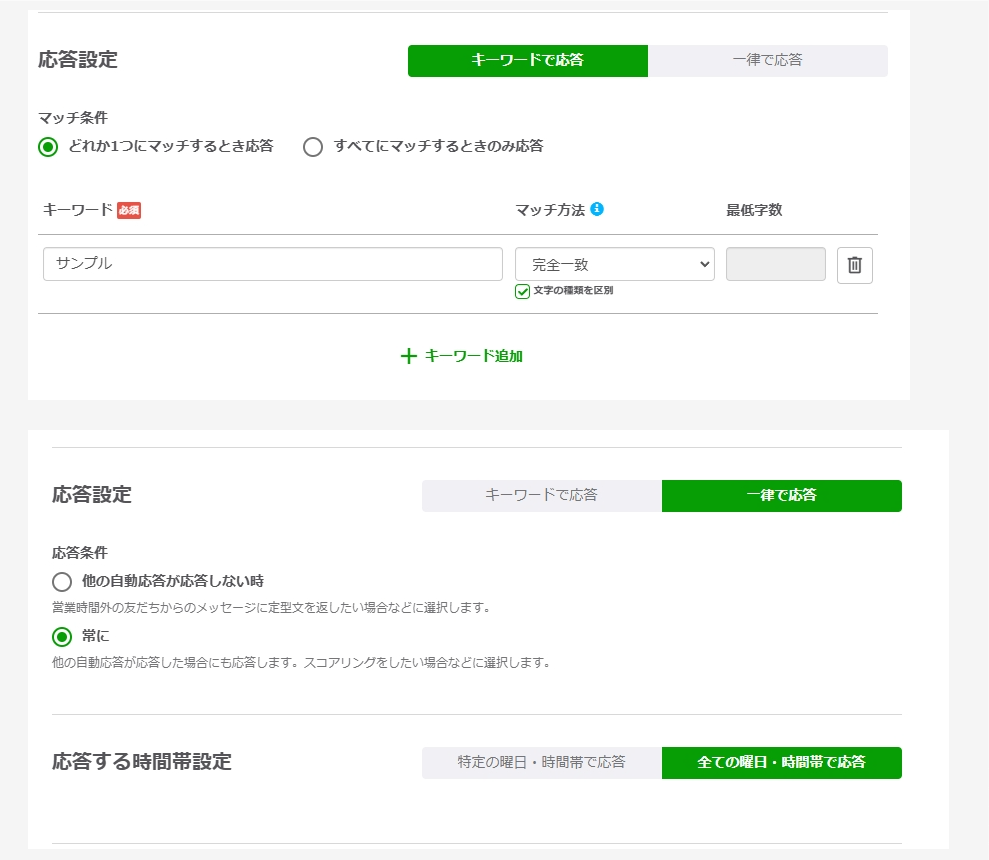Click the plus icon for キーワード追加
The height and width of the screenshot is (860, 989).
pyautogui.click(x=408, y=356)
